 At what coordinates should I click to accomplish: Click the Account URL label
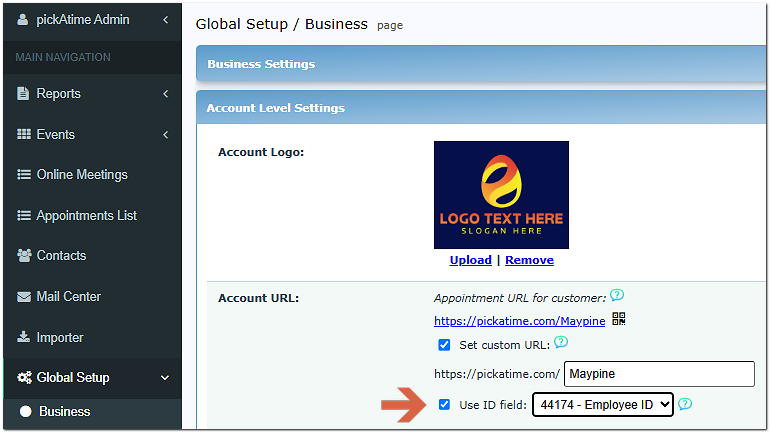tap(259, 298)
